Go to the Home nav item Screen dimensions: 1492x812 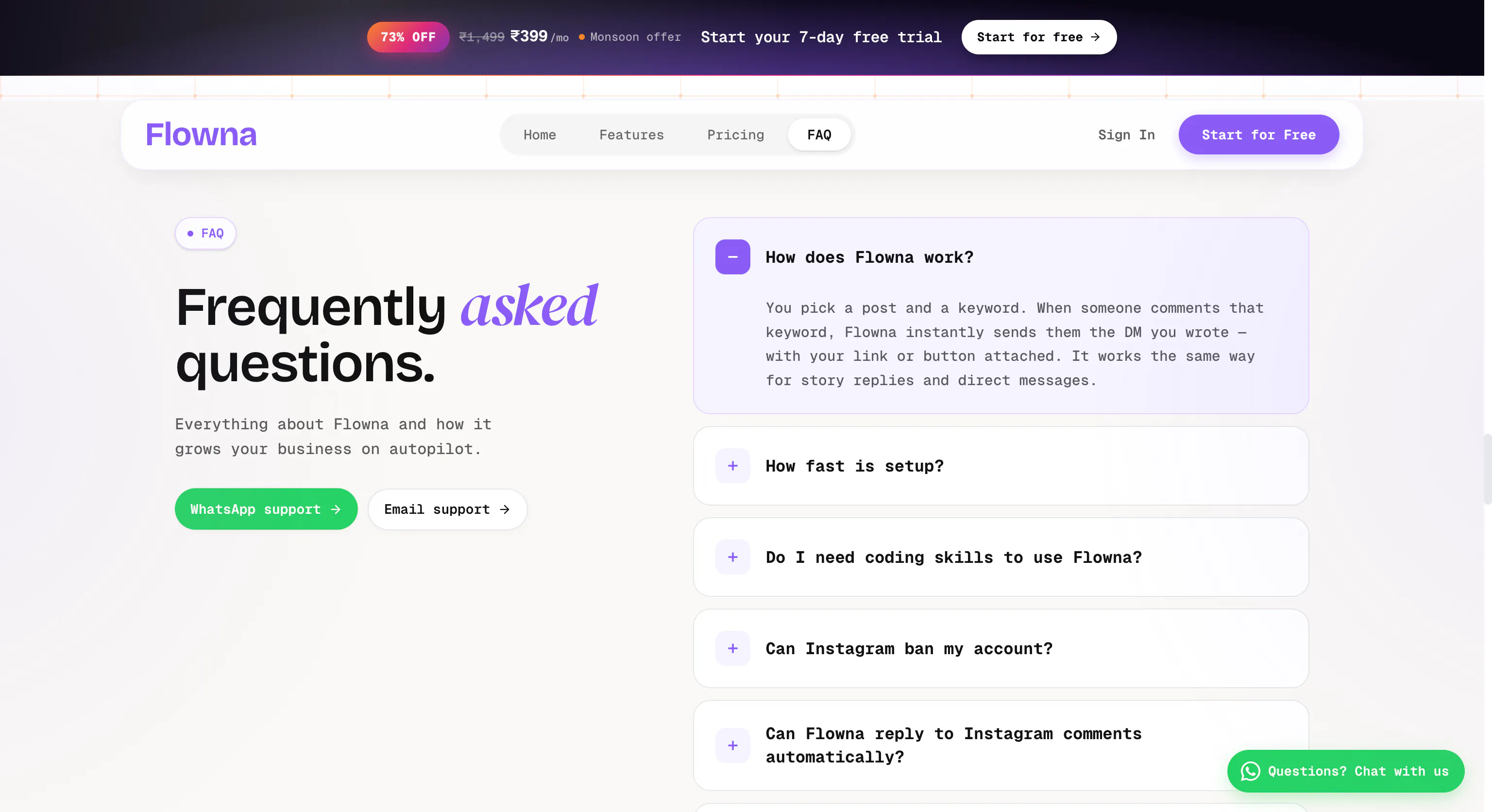pyautogui.click(x=539, y=135)
